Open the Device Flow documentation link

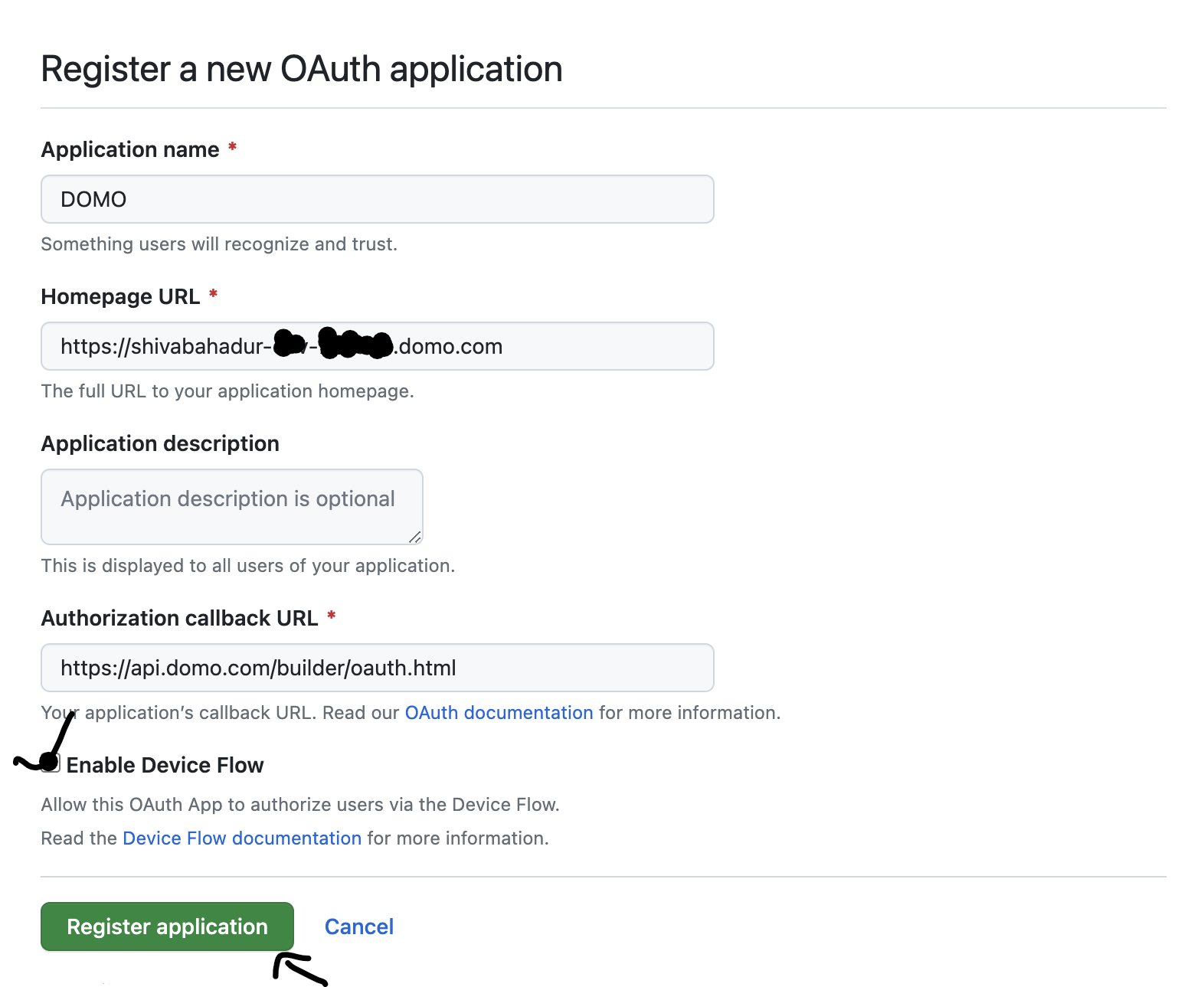tap(242, 838)
